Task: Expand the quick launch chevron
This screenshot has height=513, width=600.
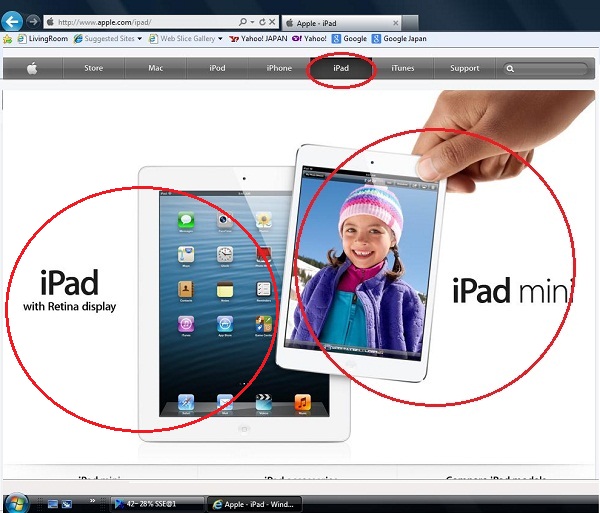Action: click(x=92, y=501)
